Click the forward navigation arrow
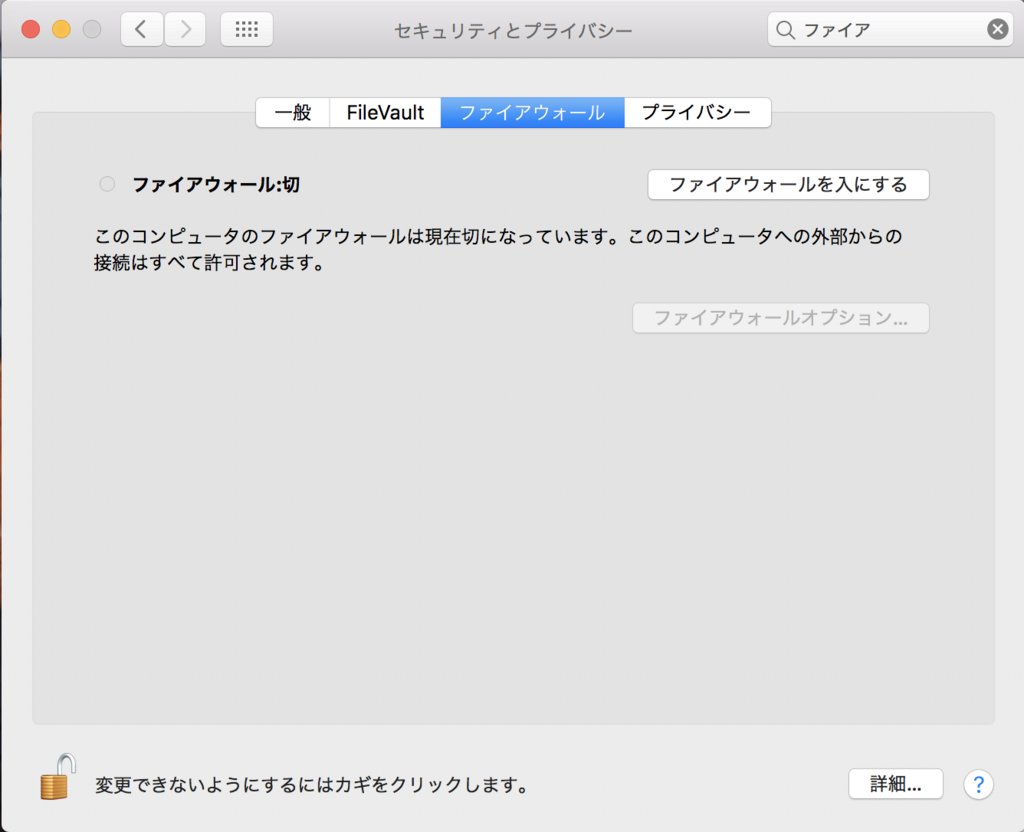The width and height of the screenshot is (1024, 832). pos(185,29)
